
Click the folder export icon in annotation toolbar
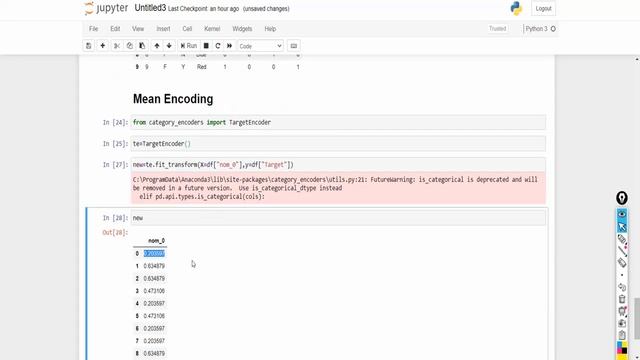pyautogui.click(x=622, y=323)
